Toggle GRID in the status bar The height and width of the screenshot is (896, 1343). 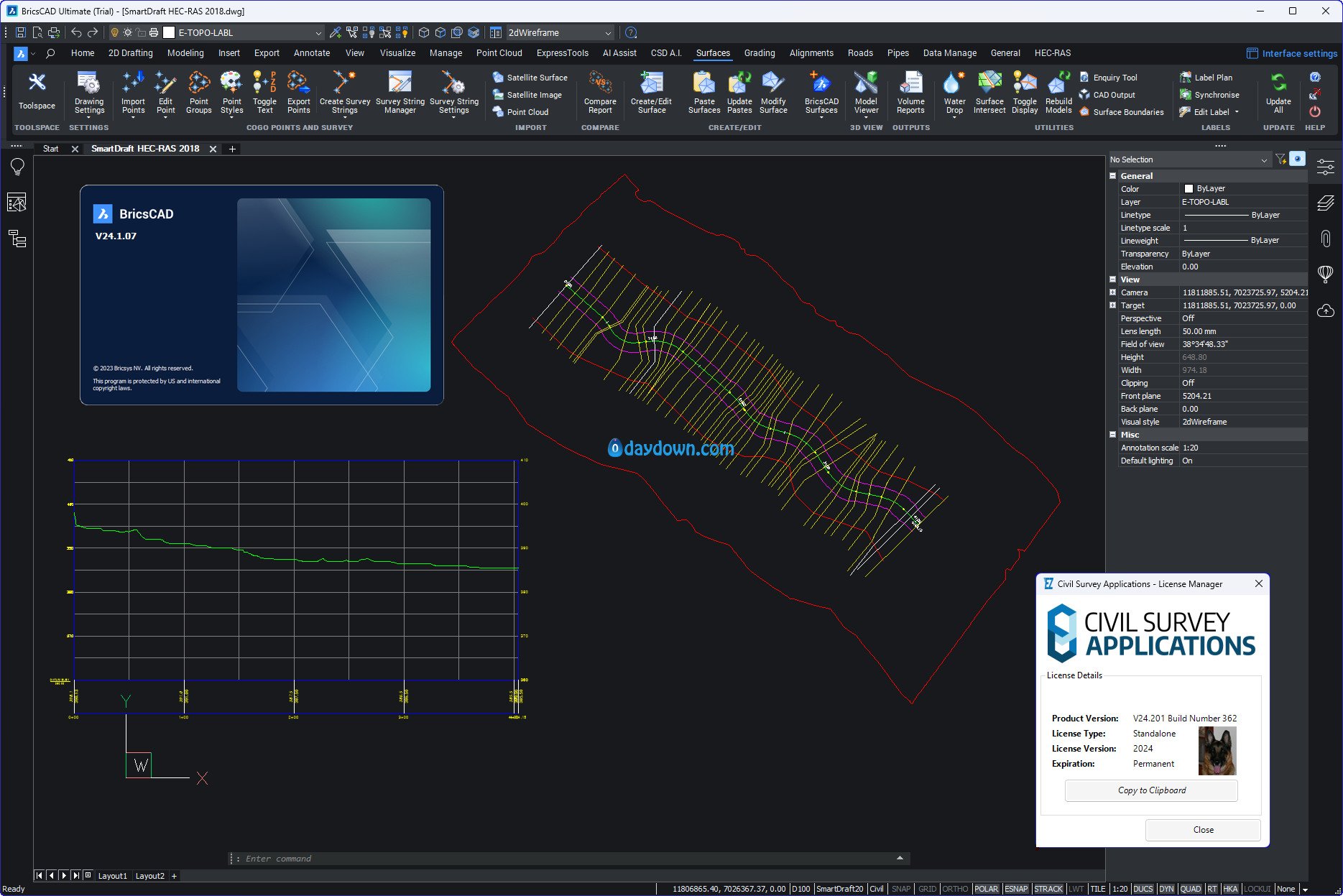pyautogui.click(x=927, y=889)
